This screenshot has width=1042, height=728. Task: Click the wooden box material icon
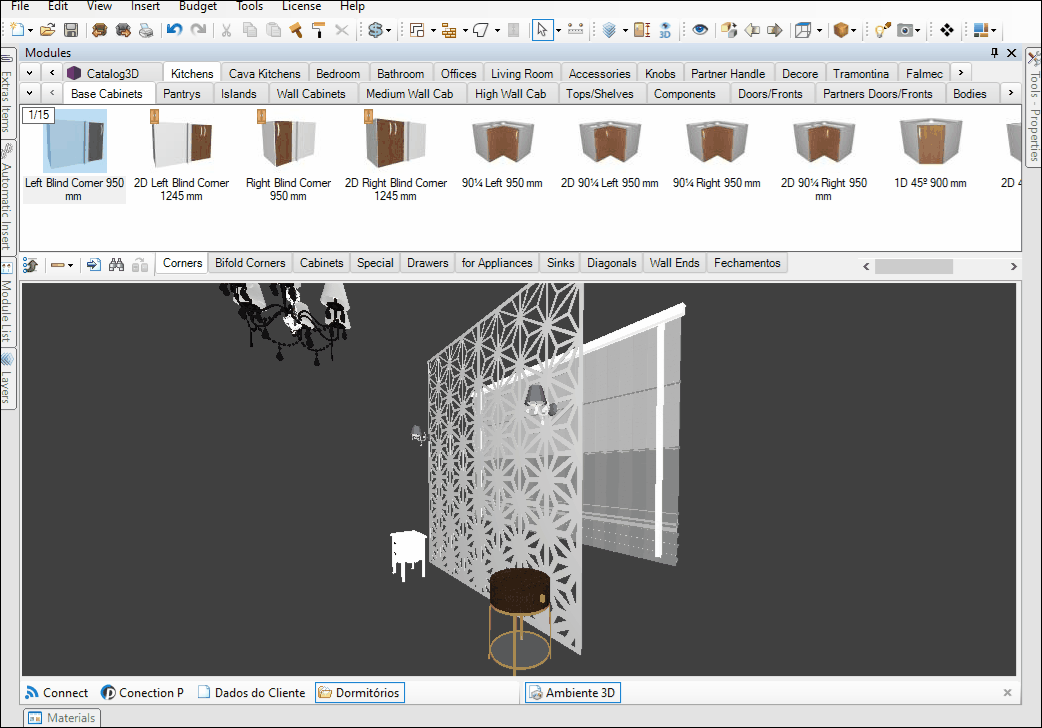click(x=841, y=30)
